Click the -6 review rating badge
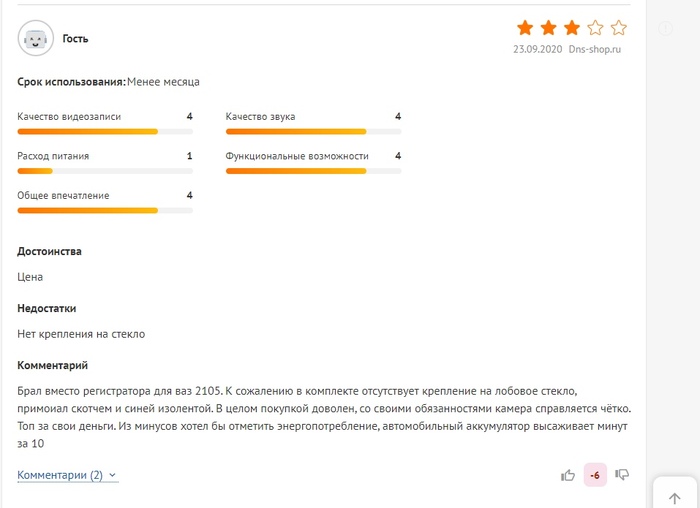This screenshot has height=508, width=700. (595, 475)
